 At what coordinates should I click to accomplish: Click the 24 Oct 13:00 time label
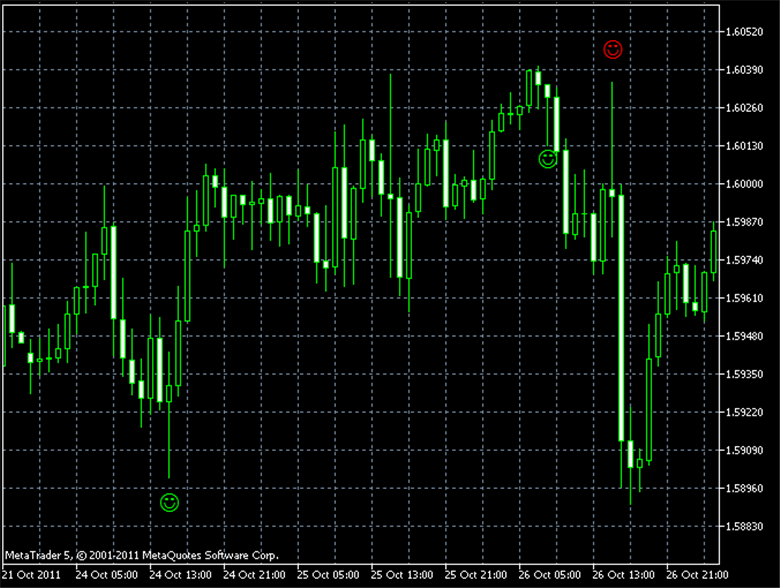click(181, 575)
